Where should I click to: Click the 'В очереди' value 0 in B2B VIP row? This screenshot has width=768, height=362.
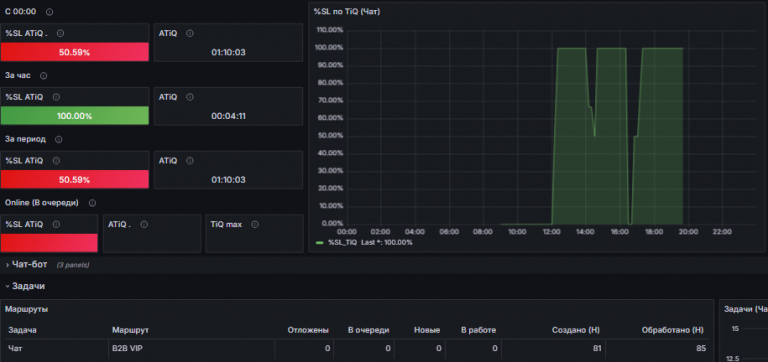[388, 348]
